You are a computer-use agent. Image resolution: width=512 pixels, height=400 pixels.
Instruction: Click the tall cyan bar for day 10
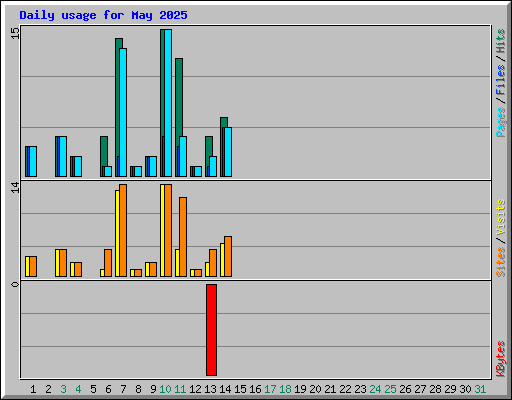[x=168, y=103]
